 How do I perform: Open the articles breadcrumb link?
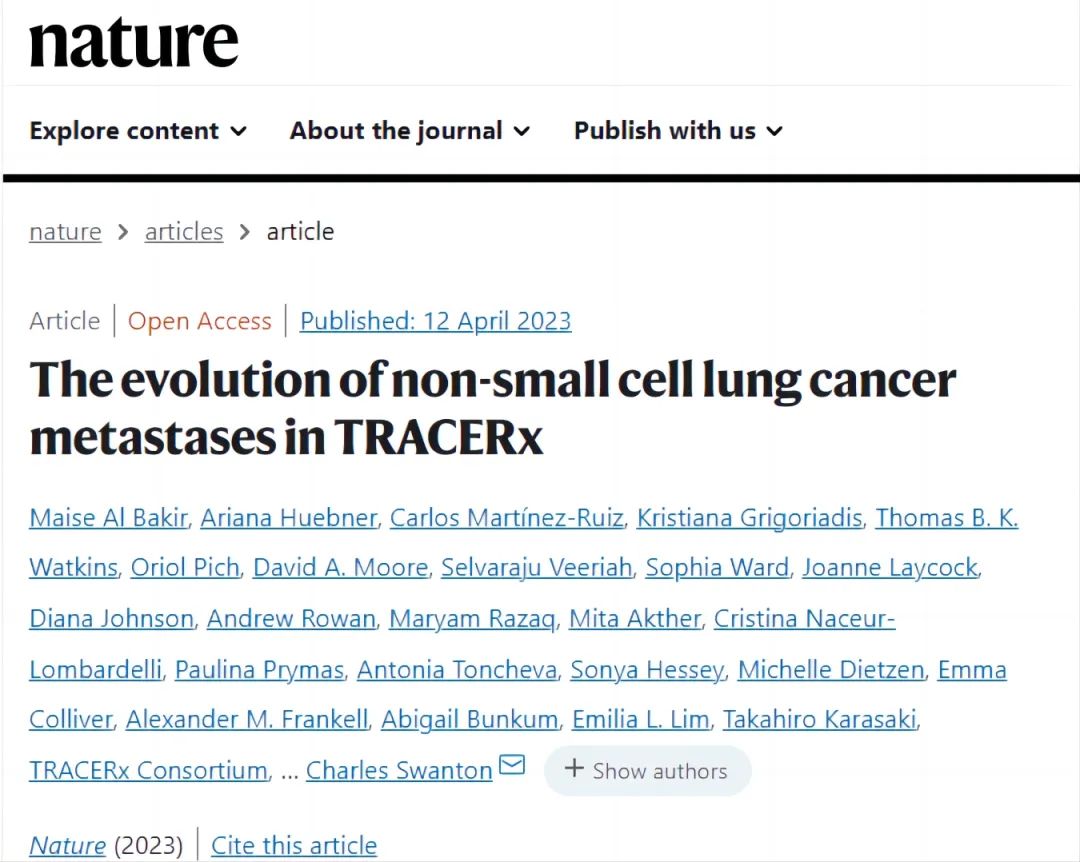tap(184, 232)
